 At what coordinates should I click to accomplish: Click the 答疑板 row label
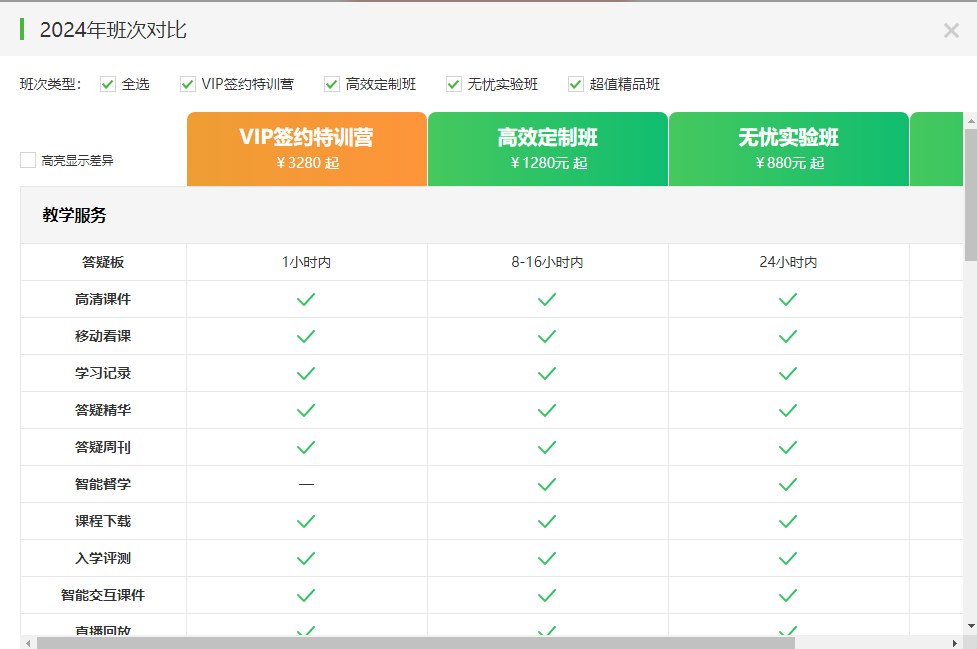pos(103,262)
